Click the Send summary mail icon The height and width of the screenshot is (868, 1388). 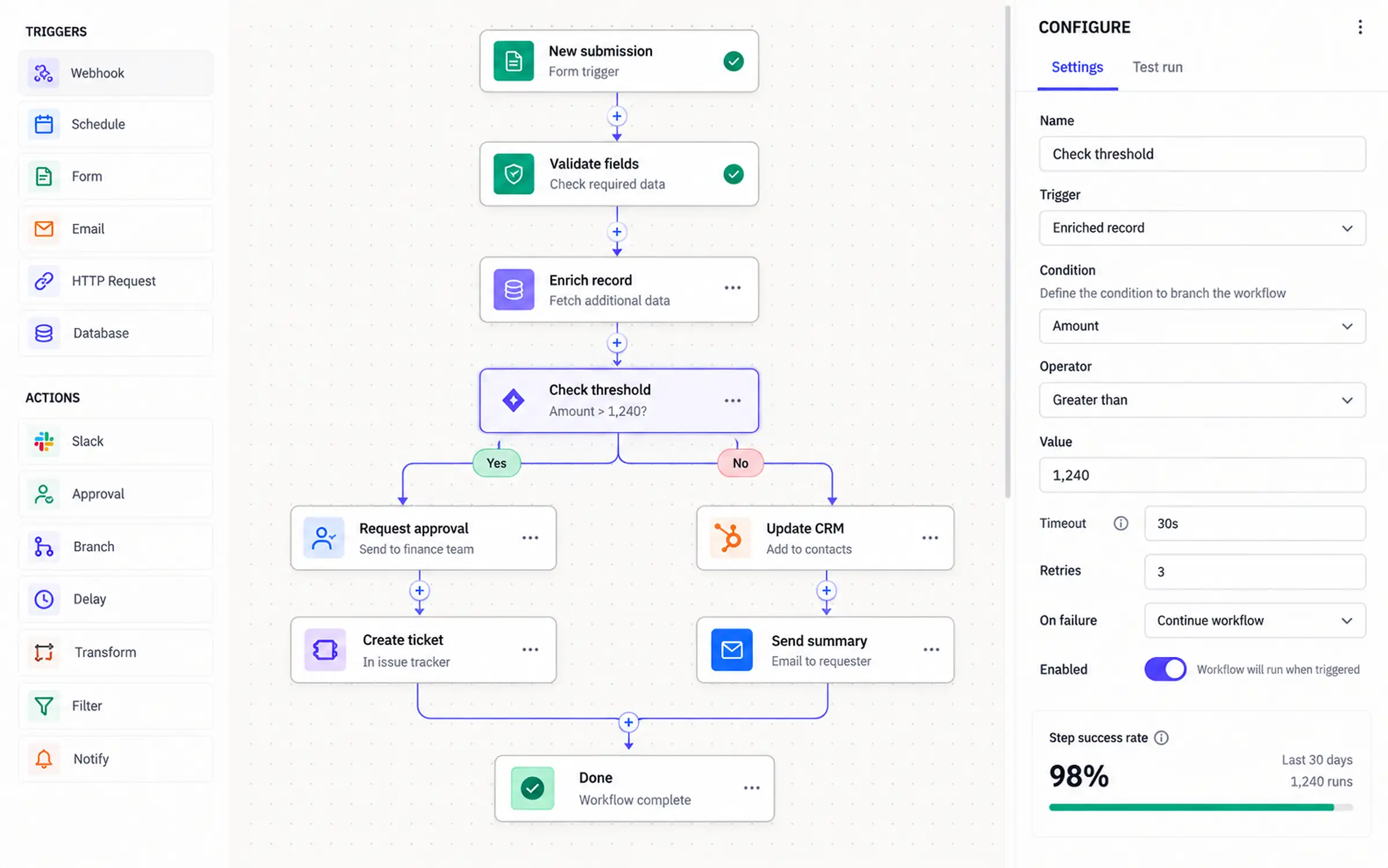732,649
